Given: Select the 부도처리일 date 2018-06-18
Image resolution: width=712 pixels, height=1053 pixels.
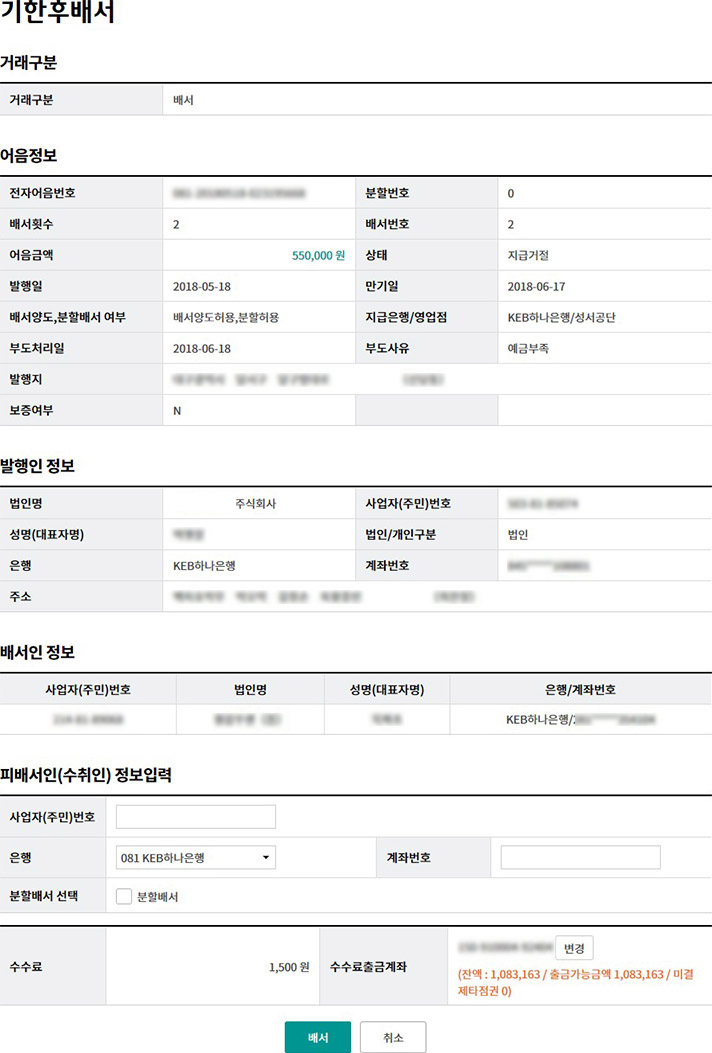Looking at the screenshot, I should coord(201,348).
